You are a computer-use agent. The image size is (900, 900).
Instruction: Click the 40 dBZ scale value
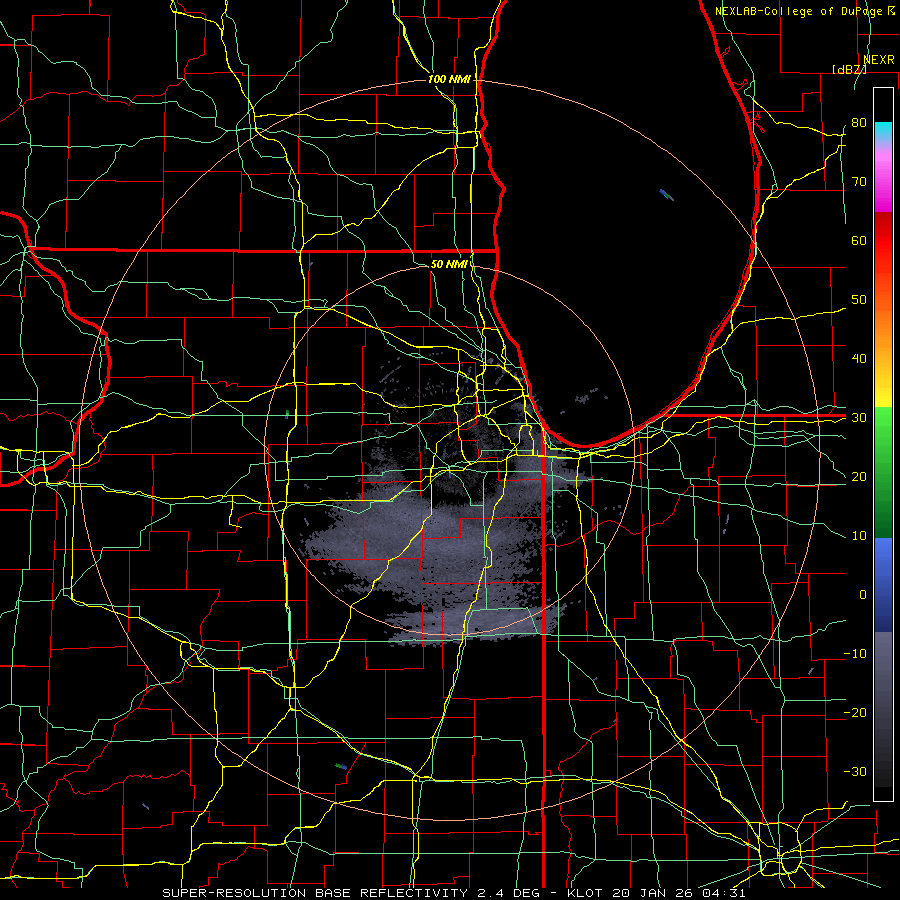coord(859,359)
